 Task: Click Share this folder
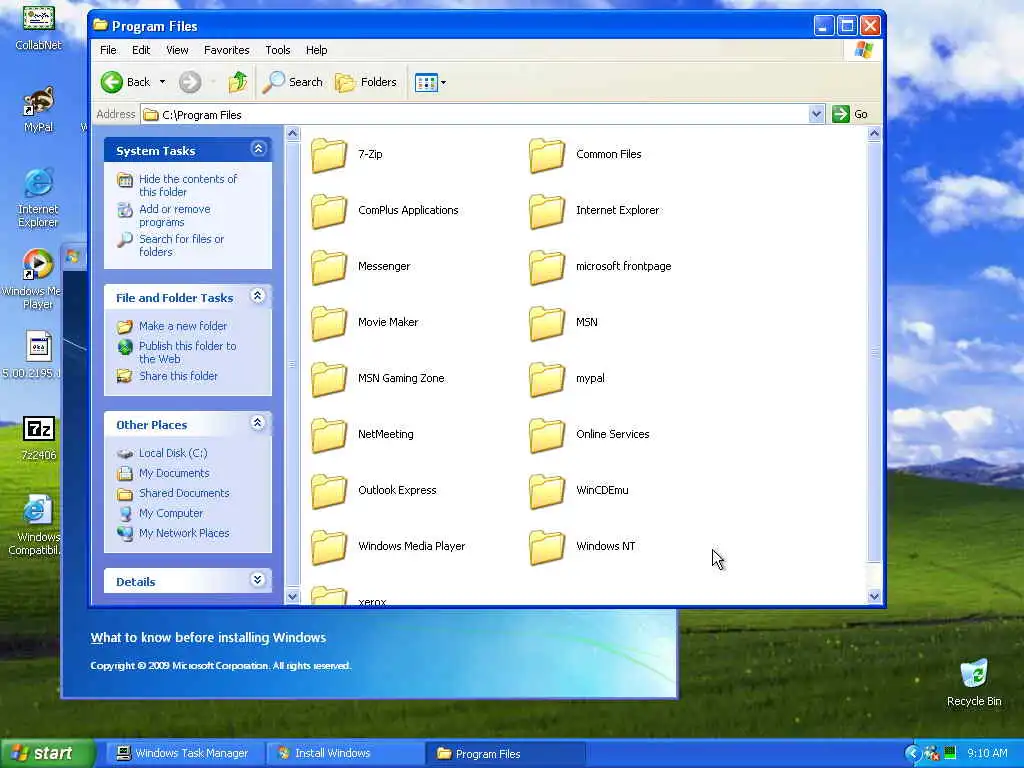point(178,376)
